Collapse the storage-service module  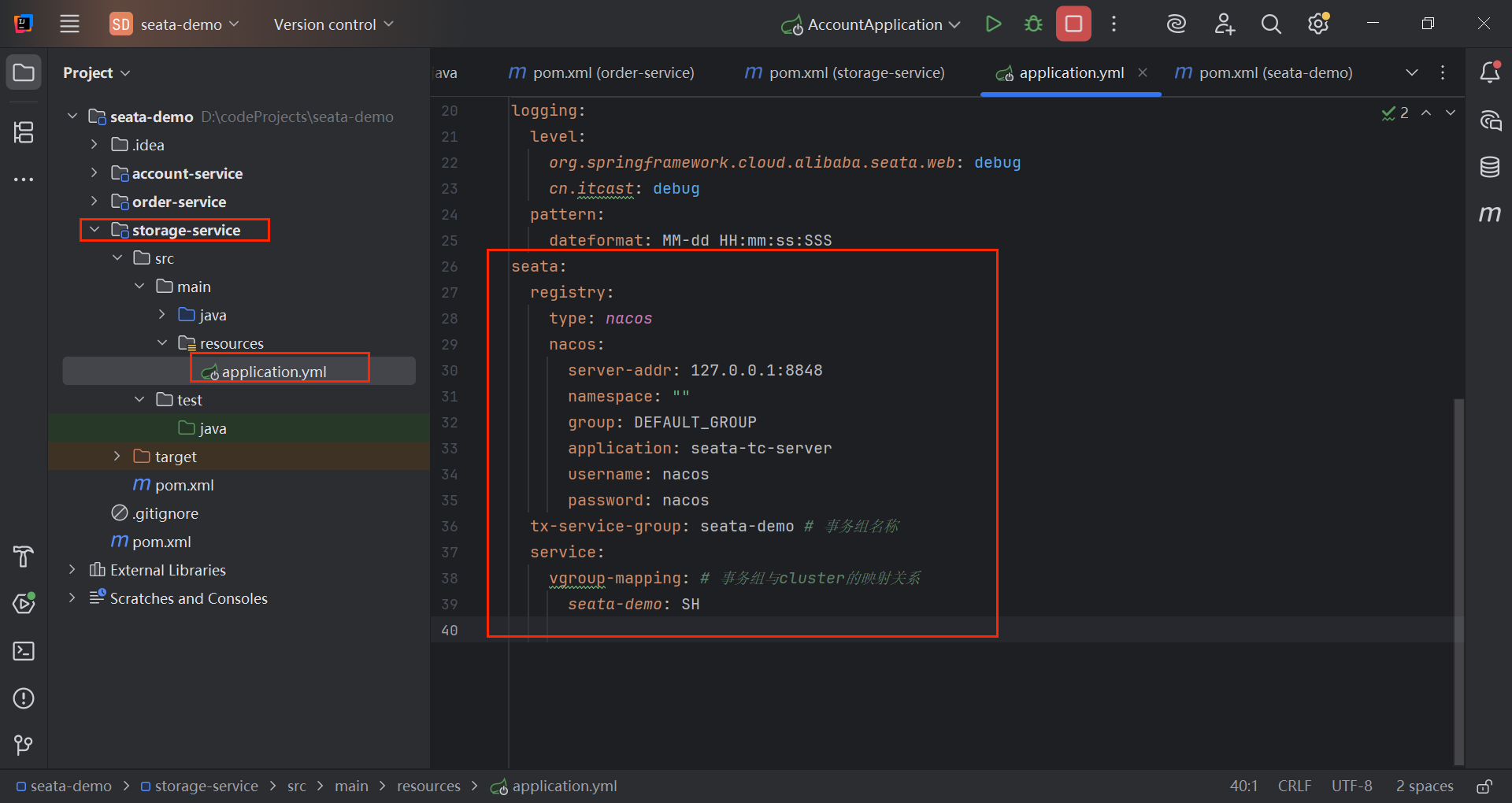[x=94, y=230]
